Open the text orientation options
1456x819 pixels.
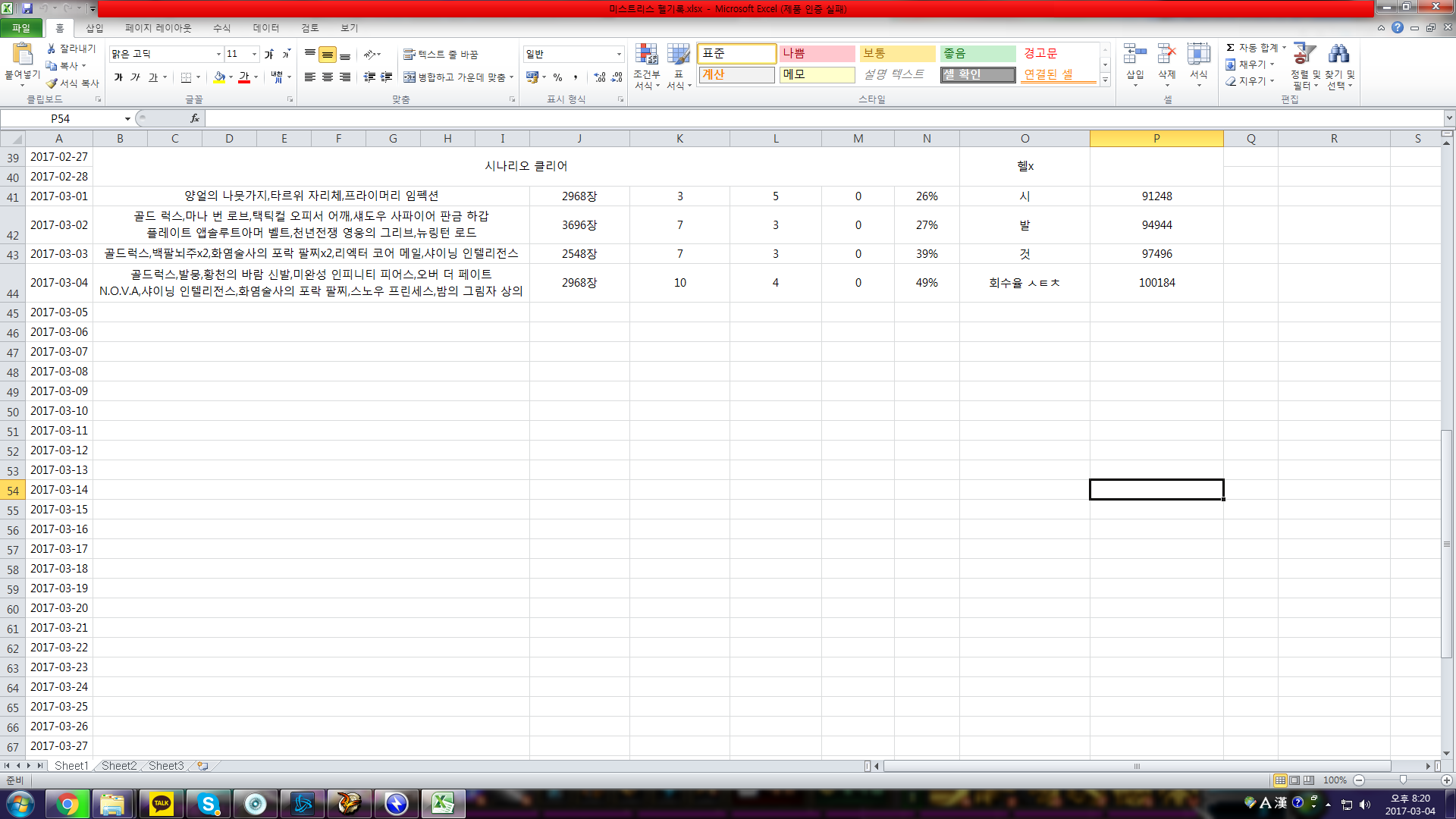372,54
